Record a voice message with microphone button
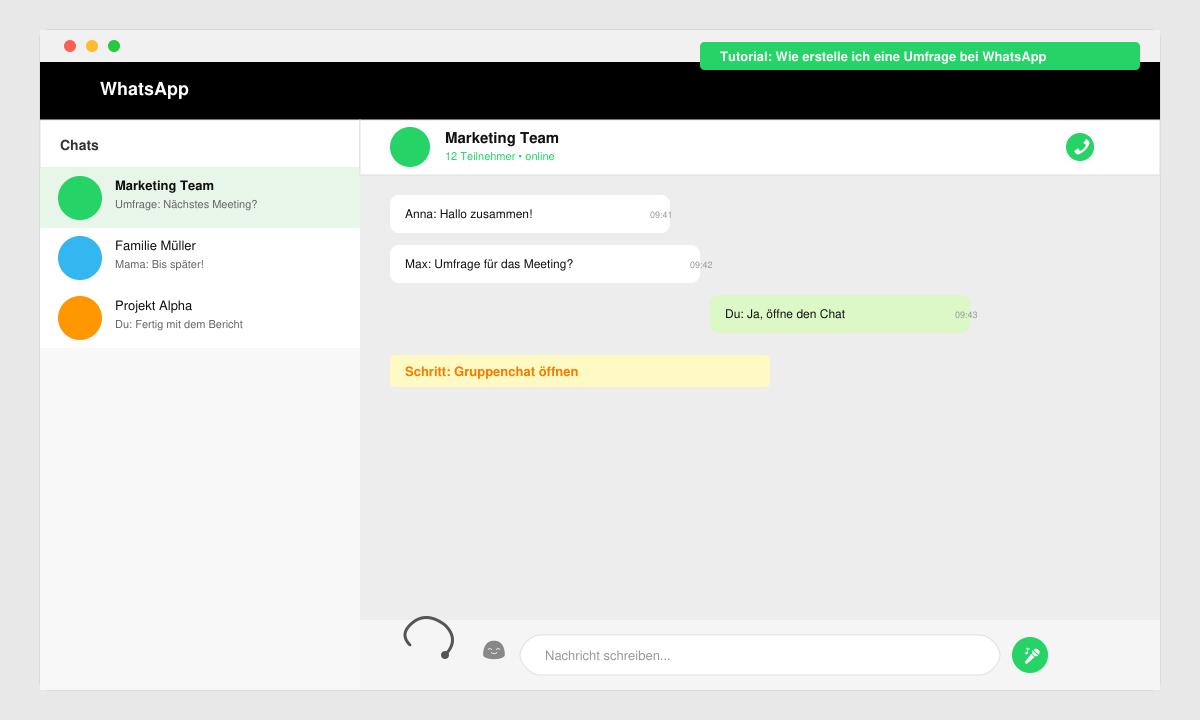This screenshot has width=1200, height=720. [1030, 655]
